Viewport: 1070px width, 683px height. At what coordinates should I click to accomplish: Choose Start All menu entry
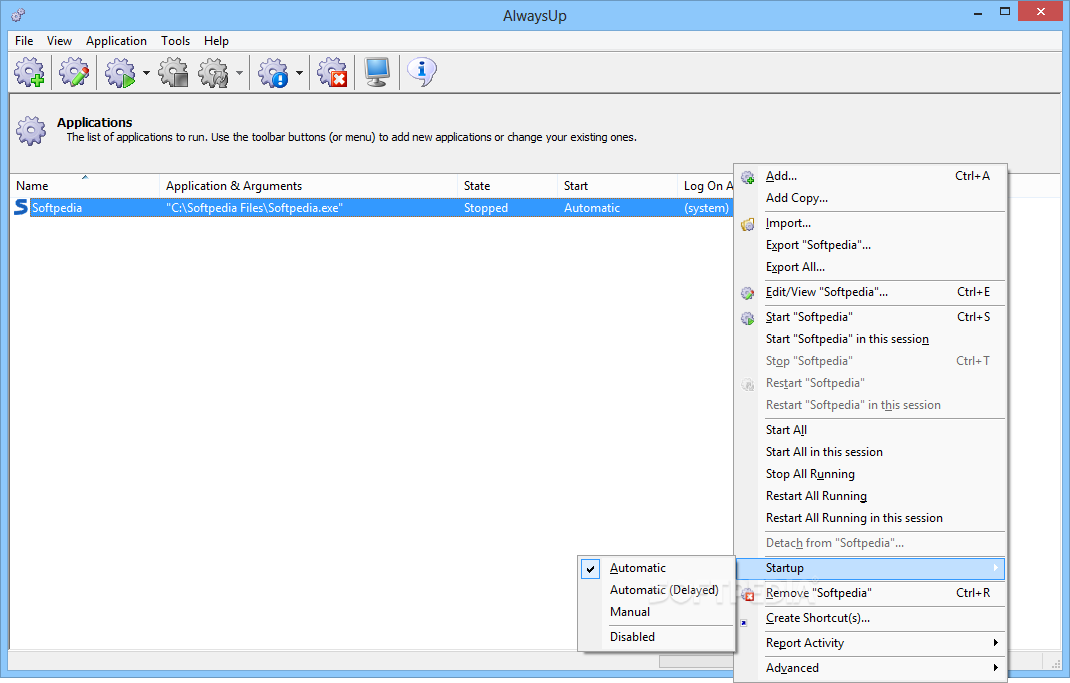pos(870,430)
